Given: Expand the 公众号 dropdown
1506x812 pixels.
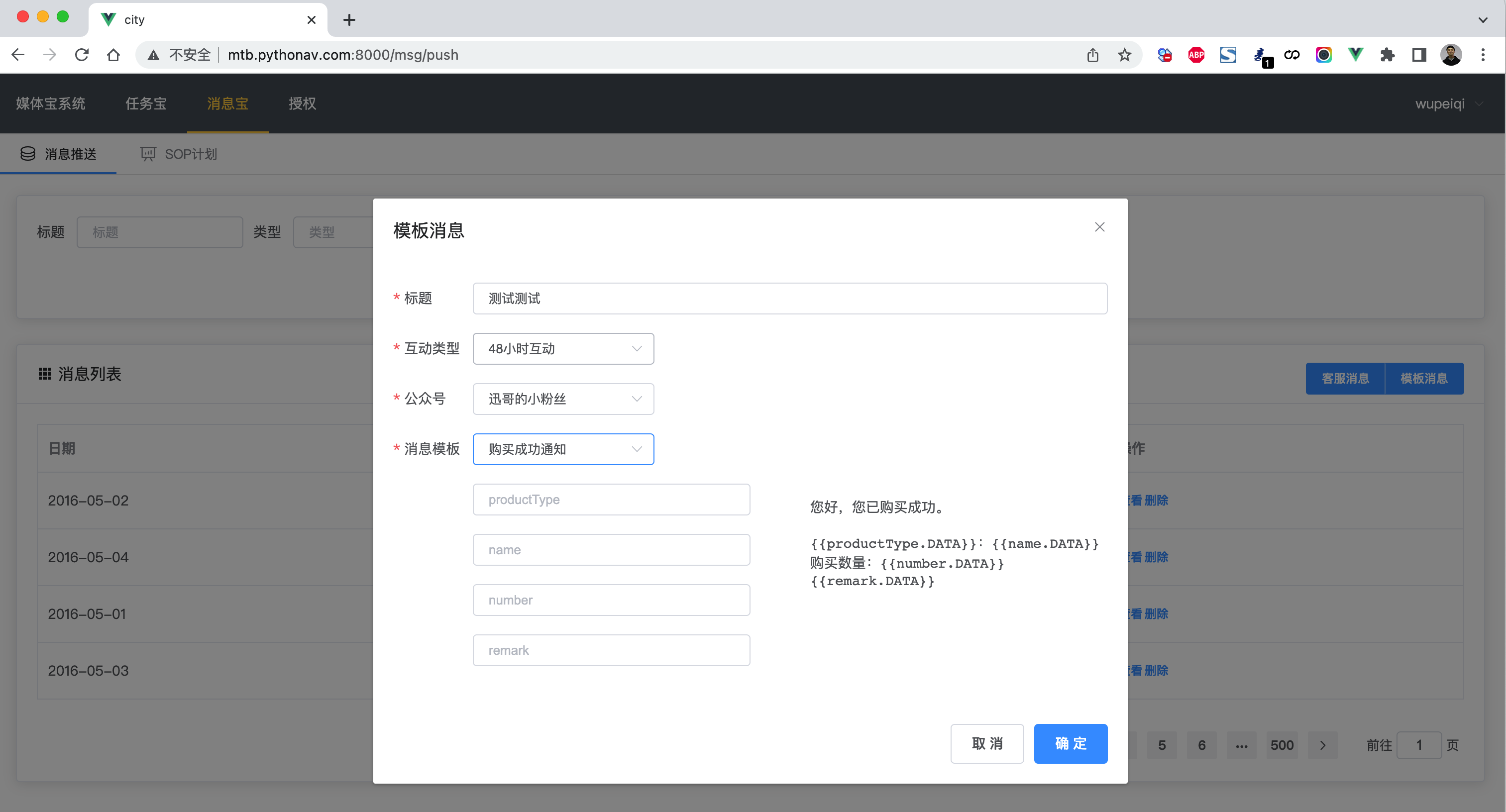Looking at the screenshot, I should [563, 399].
